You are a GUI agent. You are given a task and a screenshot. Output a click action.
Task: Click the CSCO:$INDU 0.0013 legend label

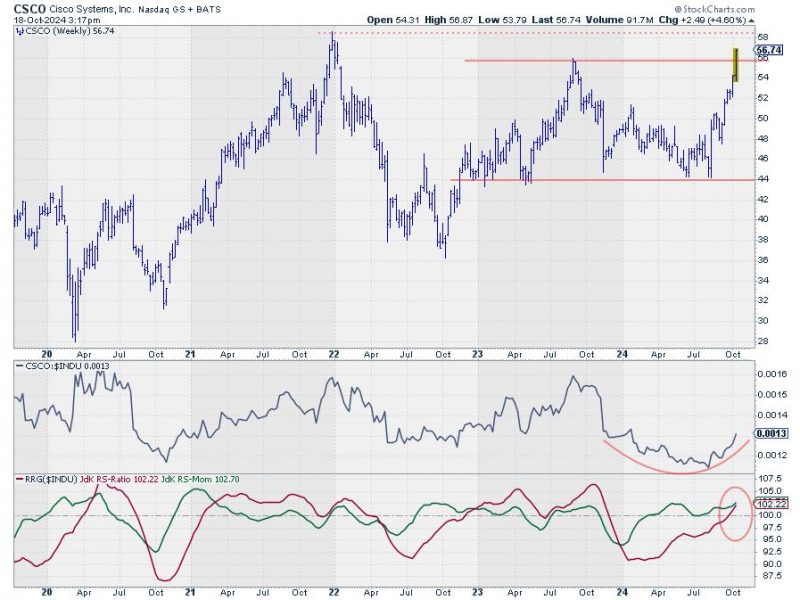[66, 366]
